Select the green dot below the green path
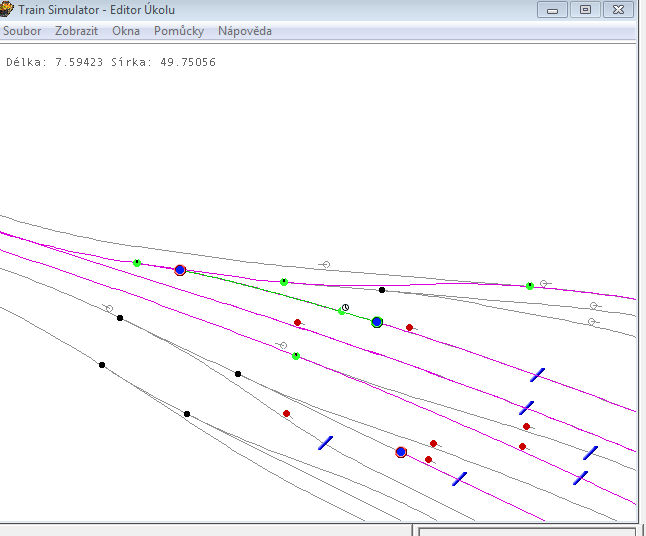The height and width of the screenshot is (536, 646). [x=296, y=356]
